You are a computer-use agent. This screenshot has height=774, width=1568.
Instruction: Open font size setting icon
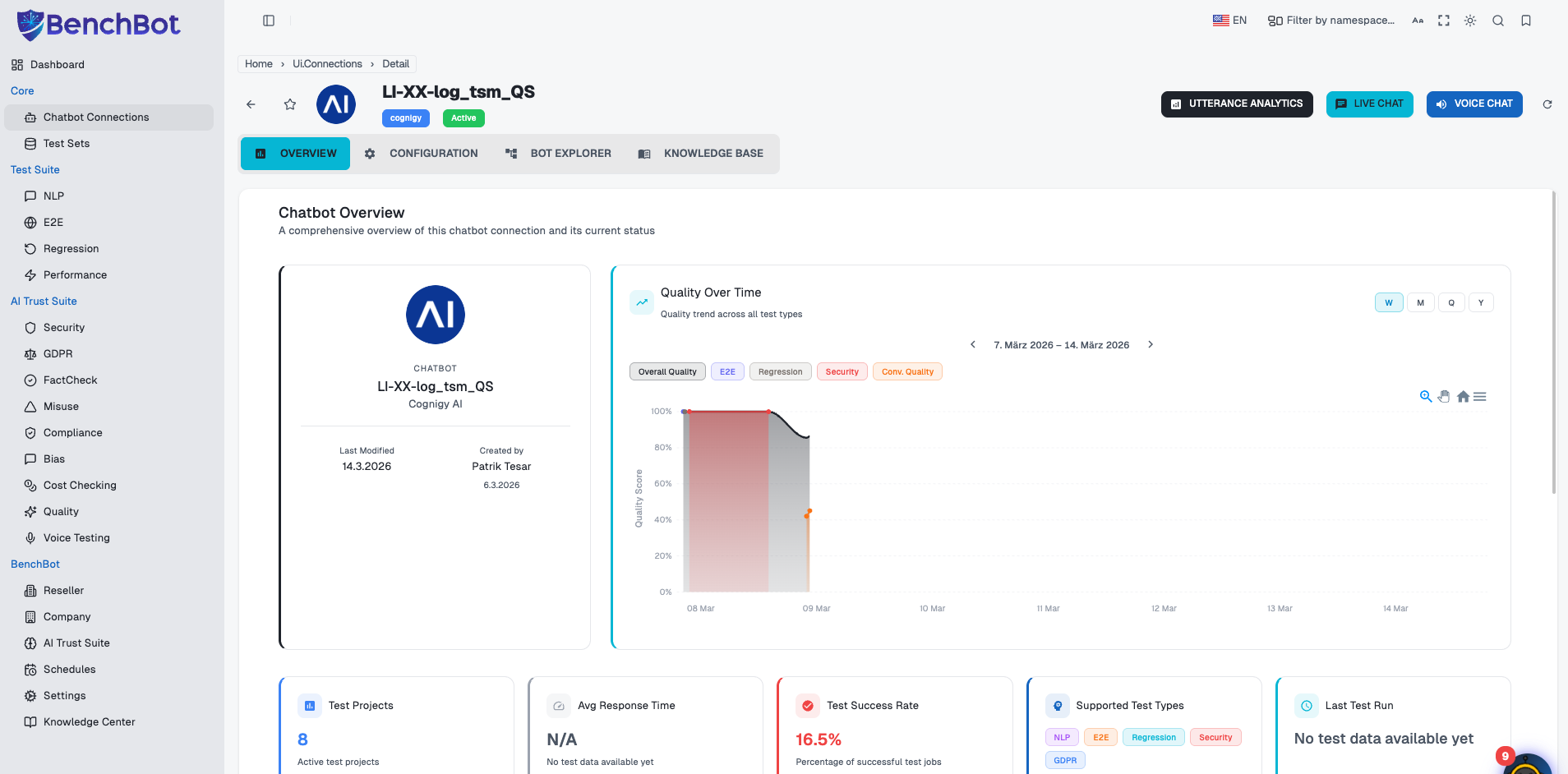click(1418, 21)
